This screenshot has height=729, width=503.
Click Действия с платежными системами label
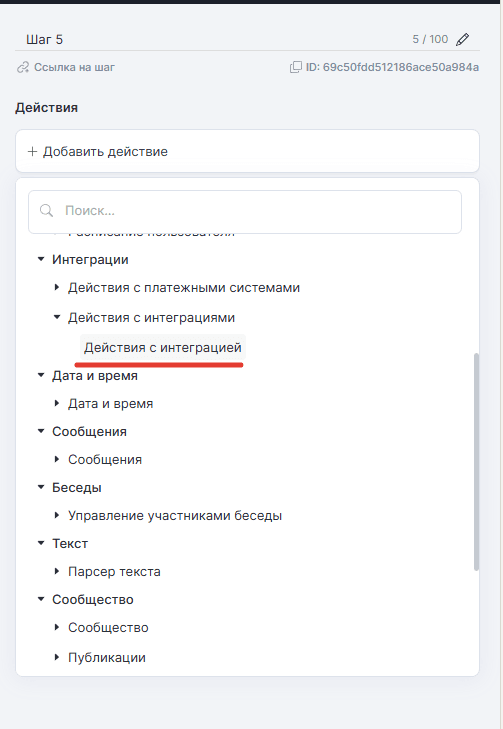pyautogui.click(x=184, y=288)
